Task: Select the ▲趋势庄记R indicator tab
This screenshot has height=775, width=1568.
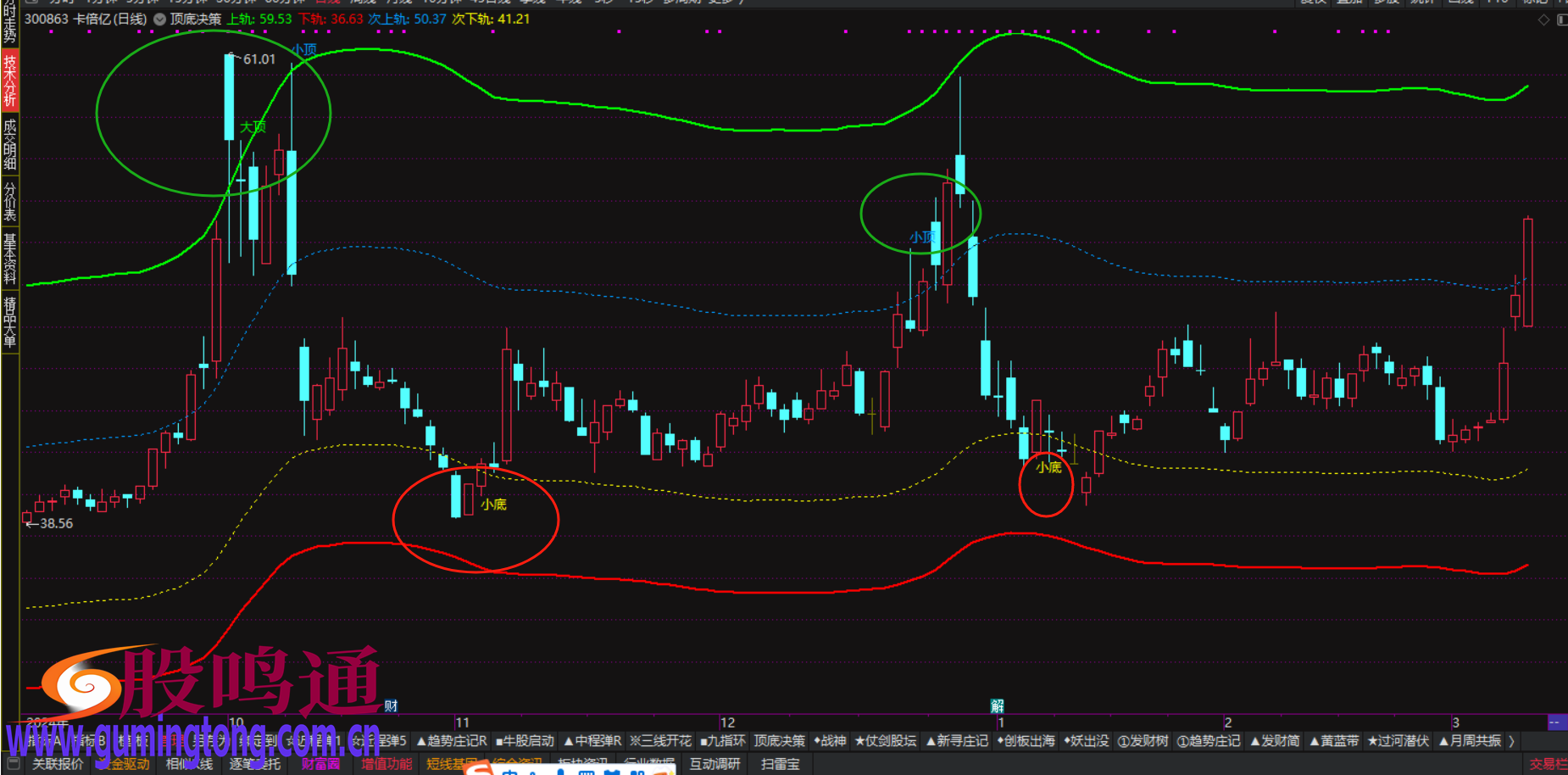Action: point(452,741)
